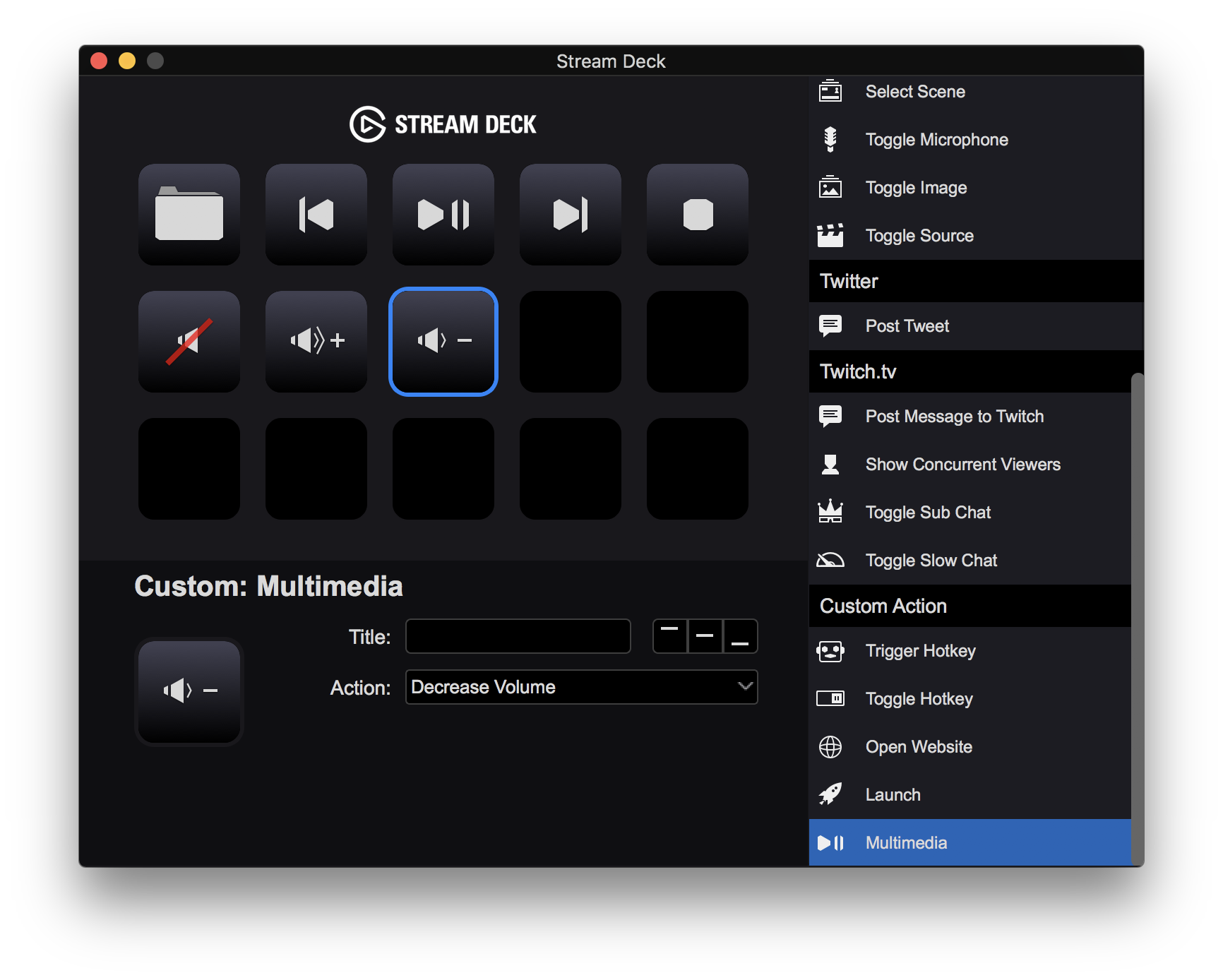The image size is (1223, 980).
Task: Minimize the Stream Deck window
Action: pos(127,61)
